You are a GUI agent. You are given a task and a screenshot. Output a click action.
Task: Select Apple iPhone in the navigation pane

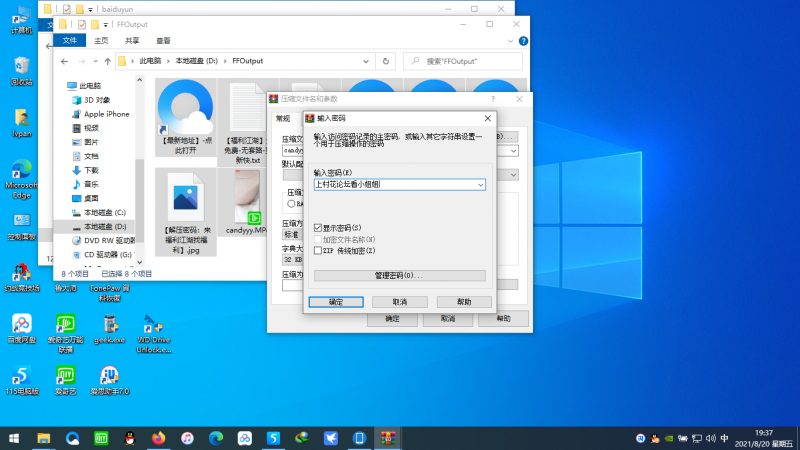(106, 114)
